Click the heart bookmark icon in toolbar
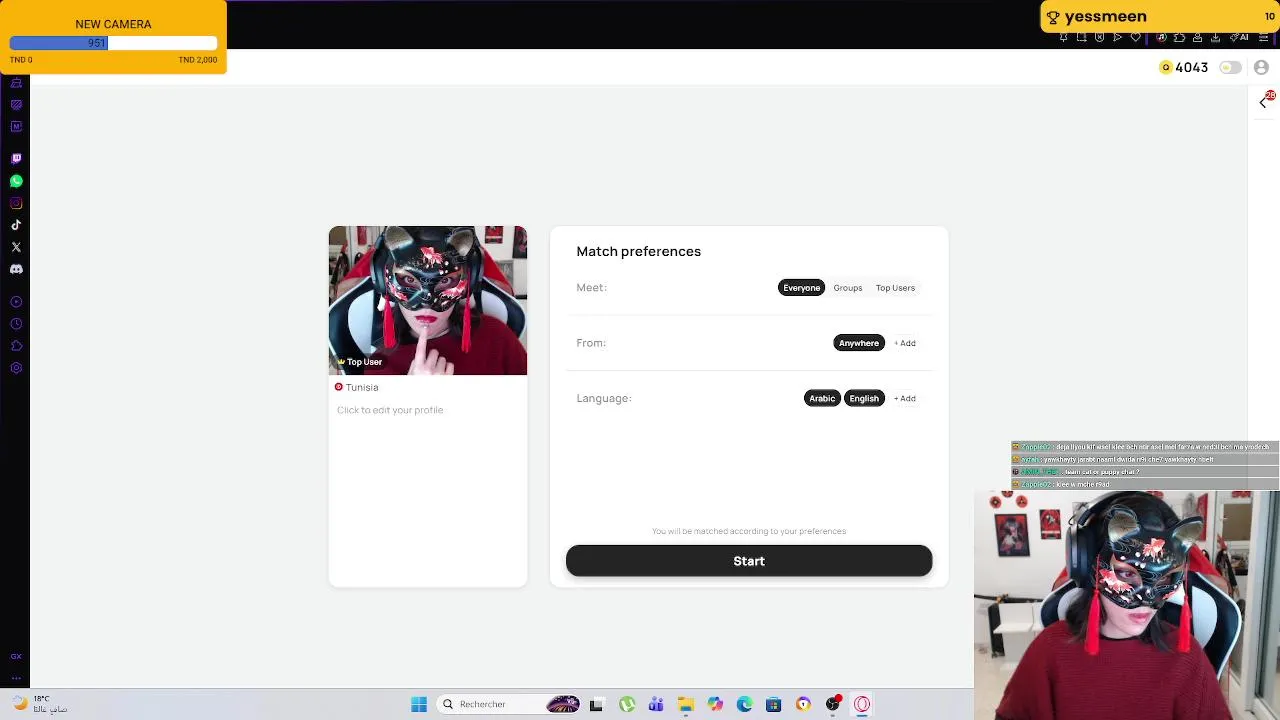Screen dimensions: 1280x720 click(x=1136, y=37)
